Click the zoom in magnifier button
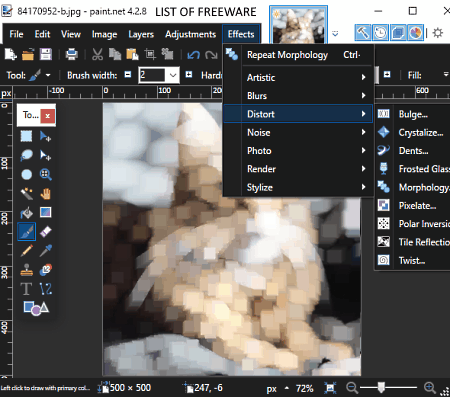Viewport: 450px width, 397px height. (430, 388)
